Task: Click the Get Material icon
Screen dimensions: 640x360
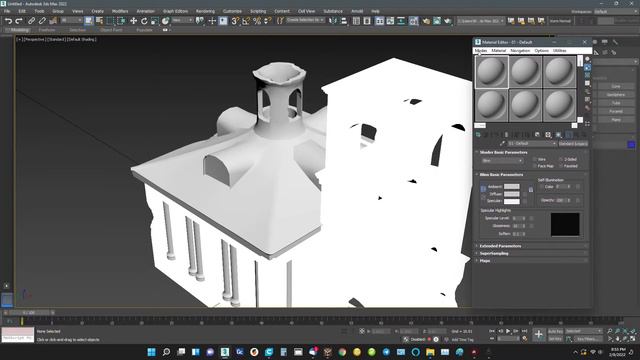Action: pos(478,135)
